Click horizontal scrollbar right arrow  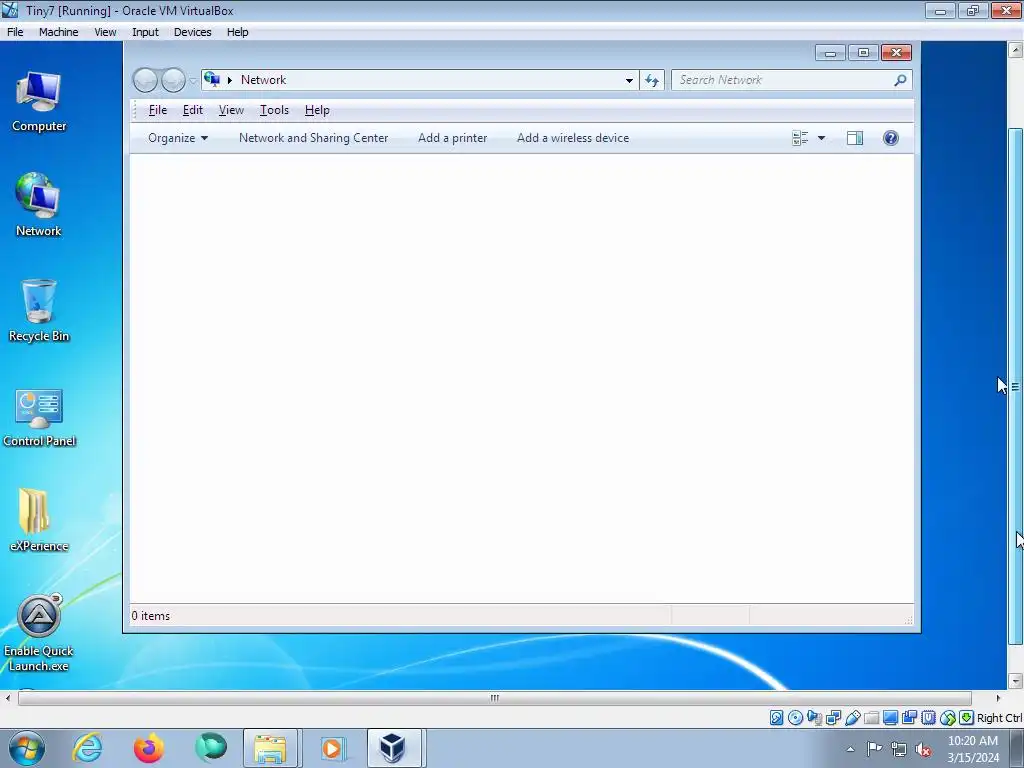pos(998,697)
